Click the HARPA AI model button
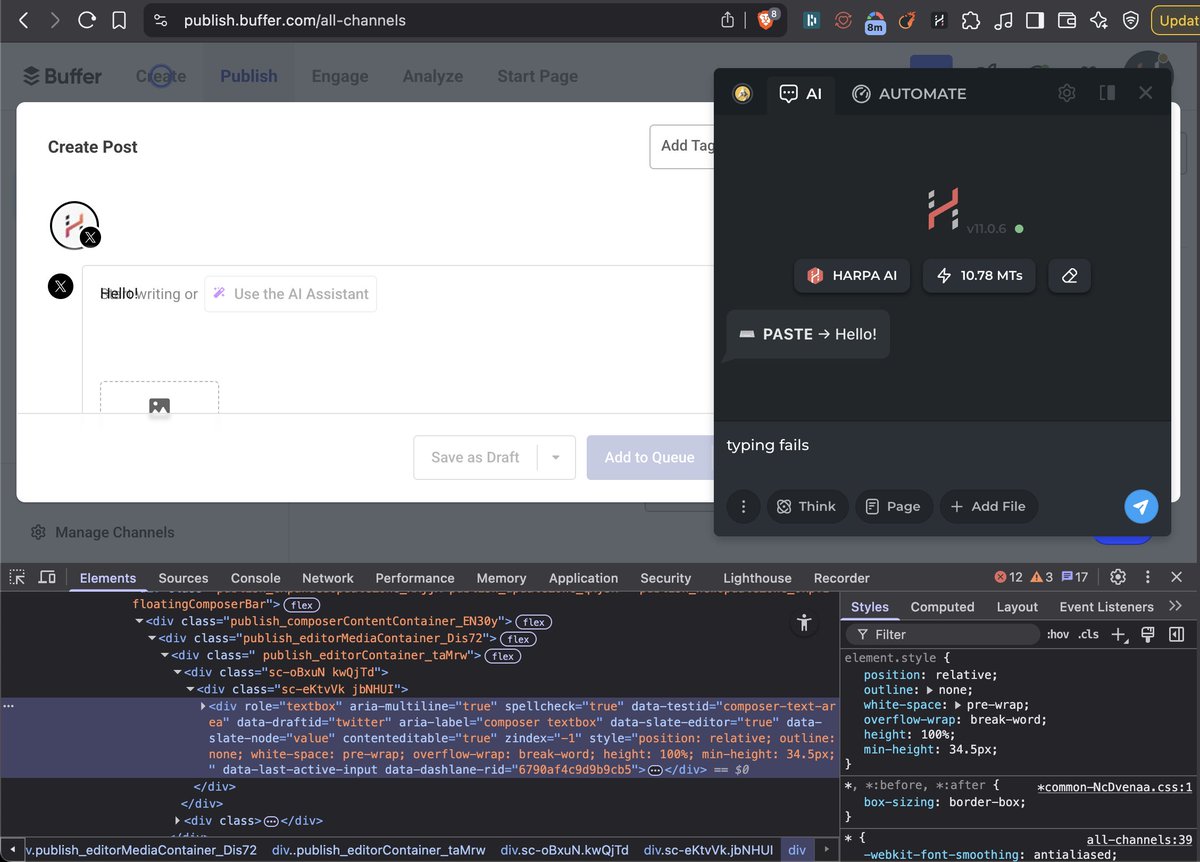Screen dimensions: 1200x862 click(852, 275)
